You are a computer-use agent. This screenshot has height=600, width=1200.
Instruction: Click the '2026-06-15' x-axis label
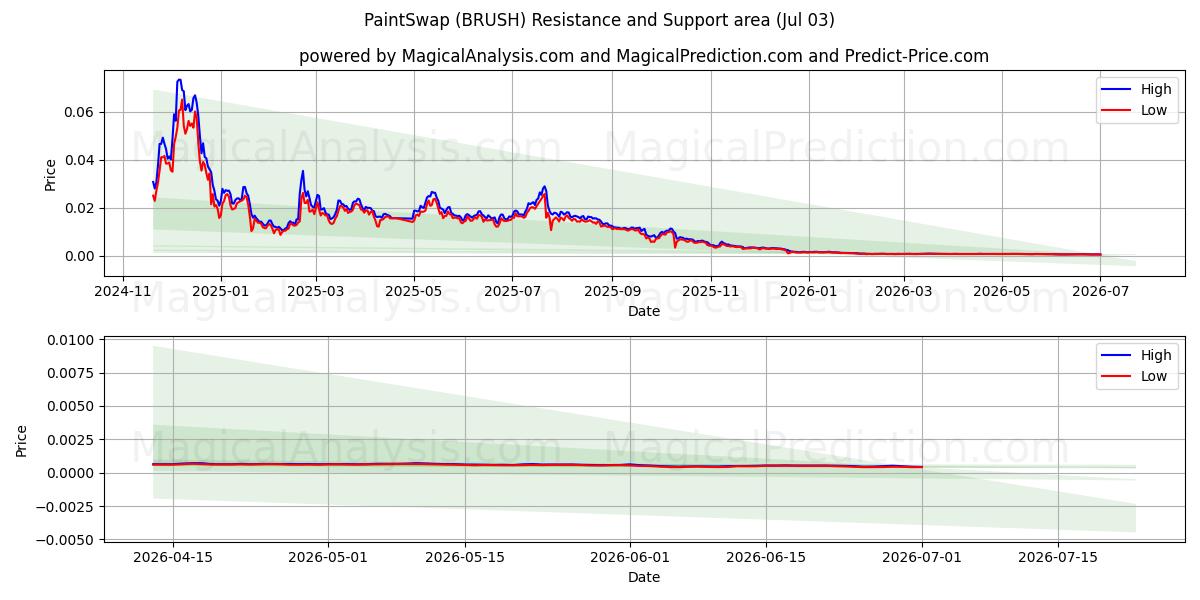click(767, 557)
